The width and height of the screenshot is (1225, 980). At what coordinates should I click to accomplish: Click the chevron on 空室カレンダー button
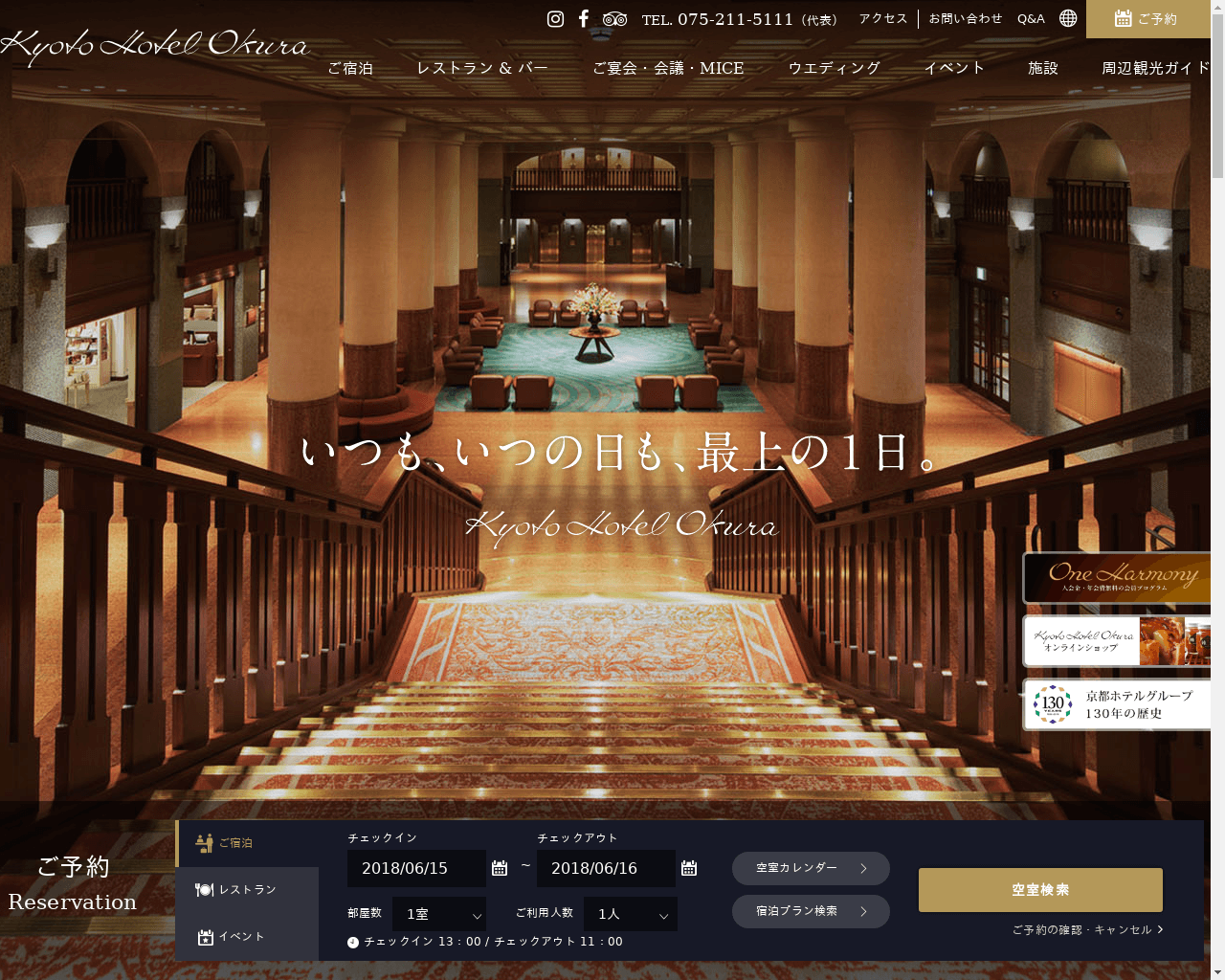coord(863,868)
